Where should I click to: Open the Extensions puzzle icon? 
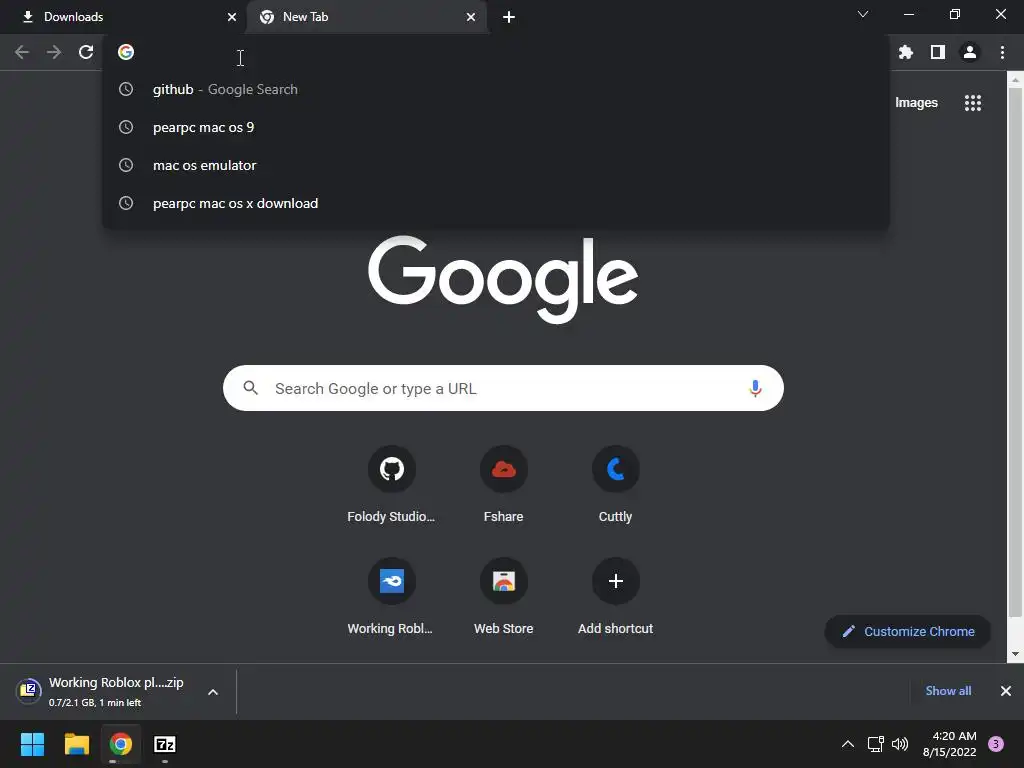[x=906, y=52]
